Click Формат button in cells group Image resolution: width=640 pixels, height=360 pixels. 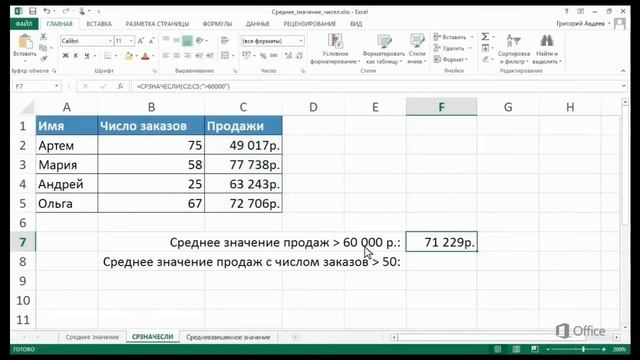tap(451, 60)
